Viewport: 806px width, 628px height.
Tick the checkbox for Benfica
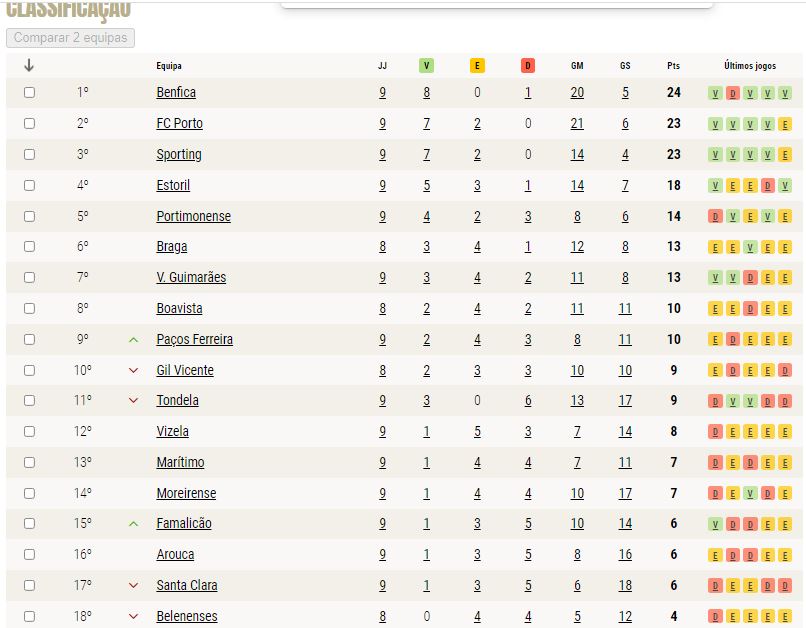[29, 93]
